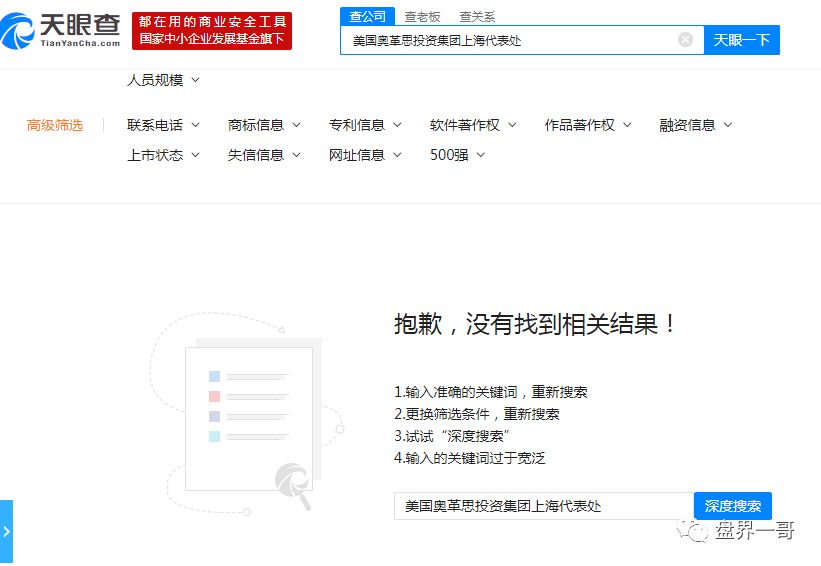Click the deep search input field
The height and width of the screenshot is (566, 821).
(x=543, y=506)
